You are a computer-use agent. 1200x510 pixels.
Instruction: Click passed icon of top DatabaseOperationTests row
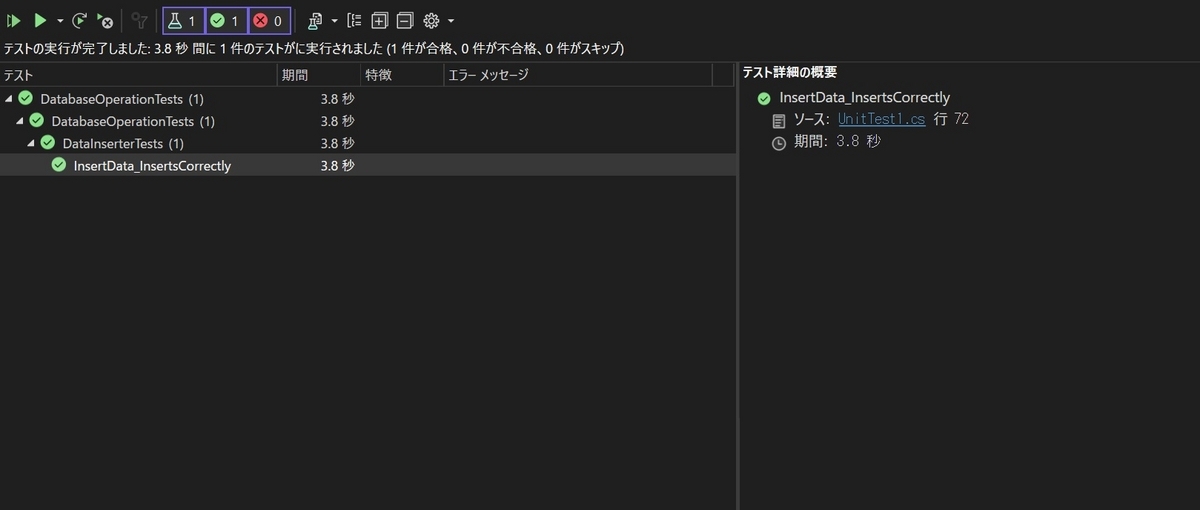click(26, 98)
